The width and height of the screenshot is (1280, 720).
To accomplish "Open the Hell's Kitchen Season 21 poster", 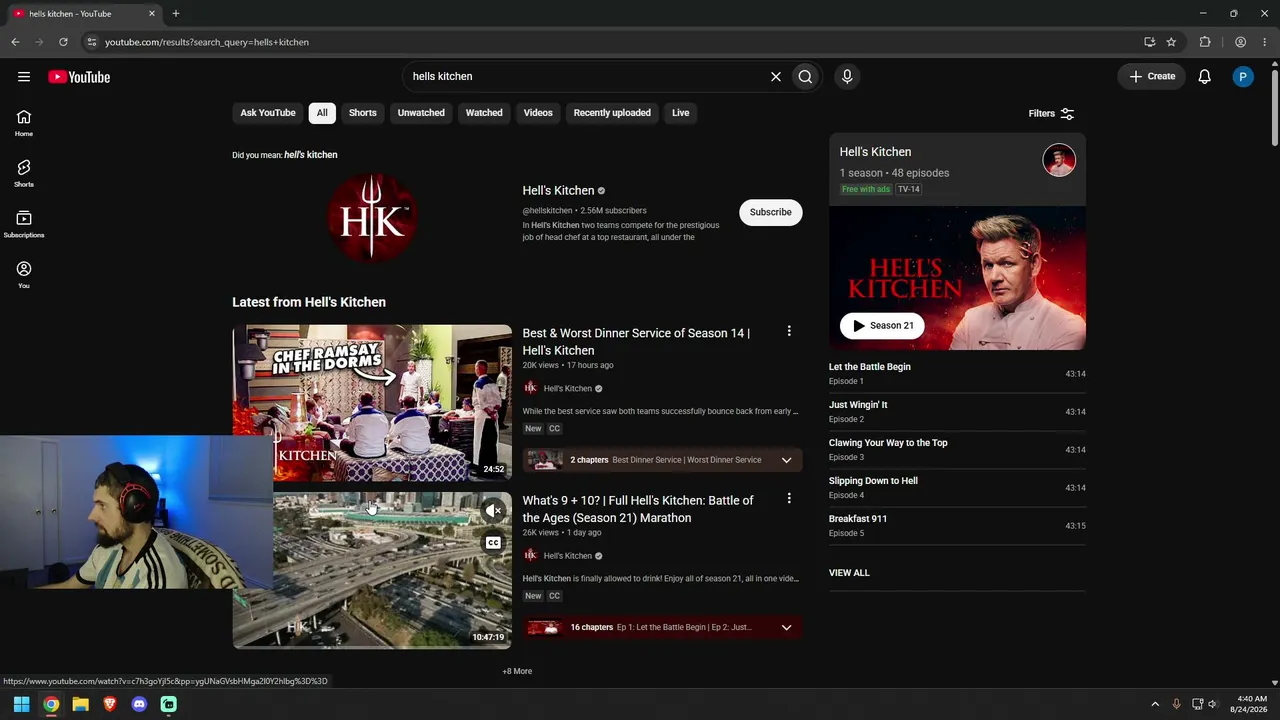I will (957, 278).
